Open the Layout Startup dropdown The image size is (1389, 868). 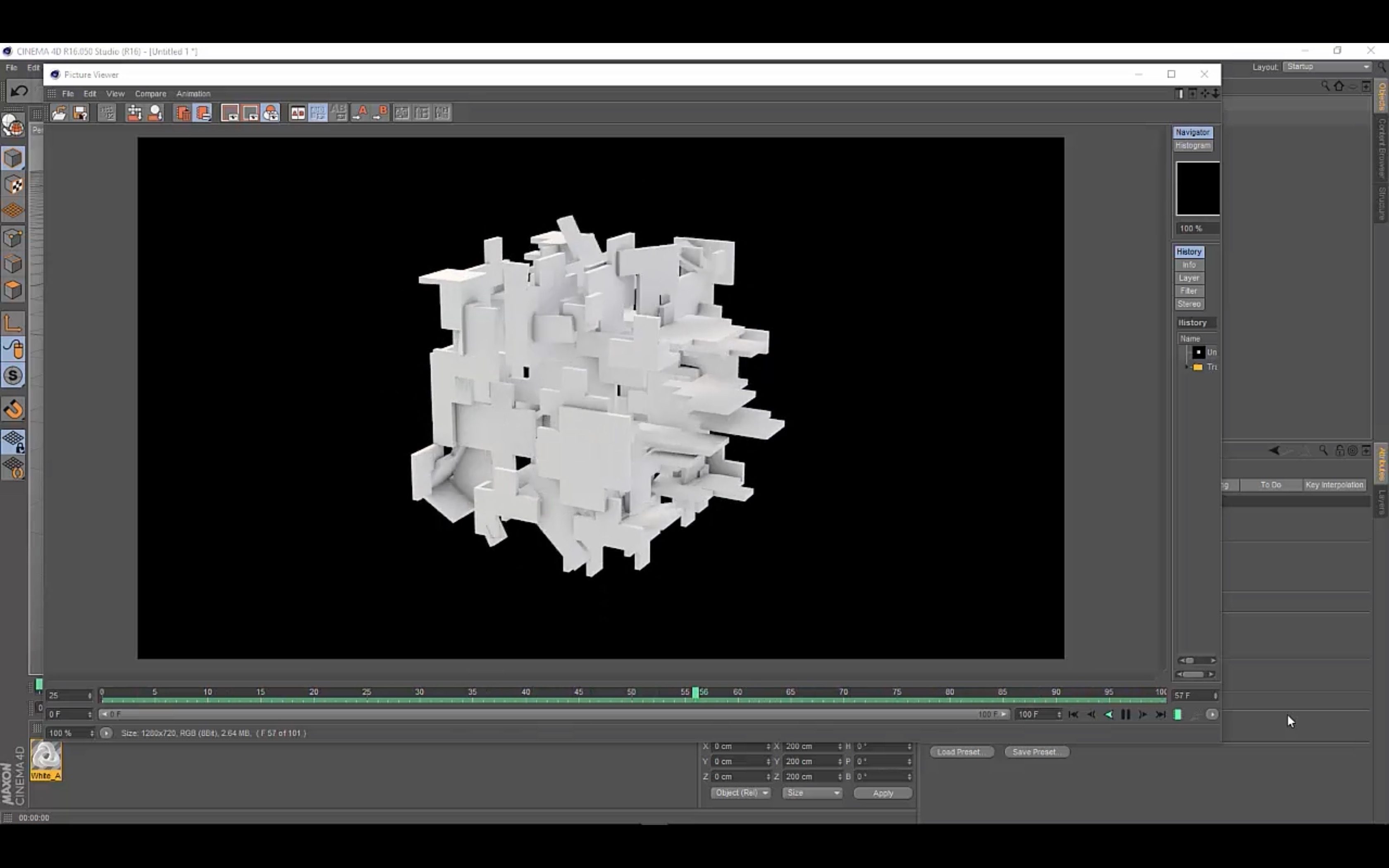[1327, 67]
